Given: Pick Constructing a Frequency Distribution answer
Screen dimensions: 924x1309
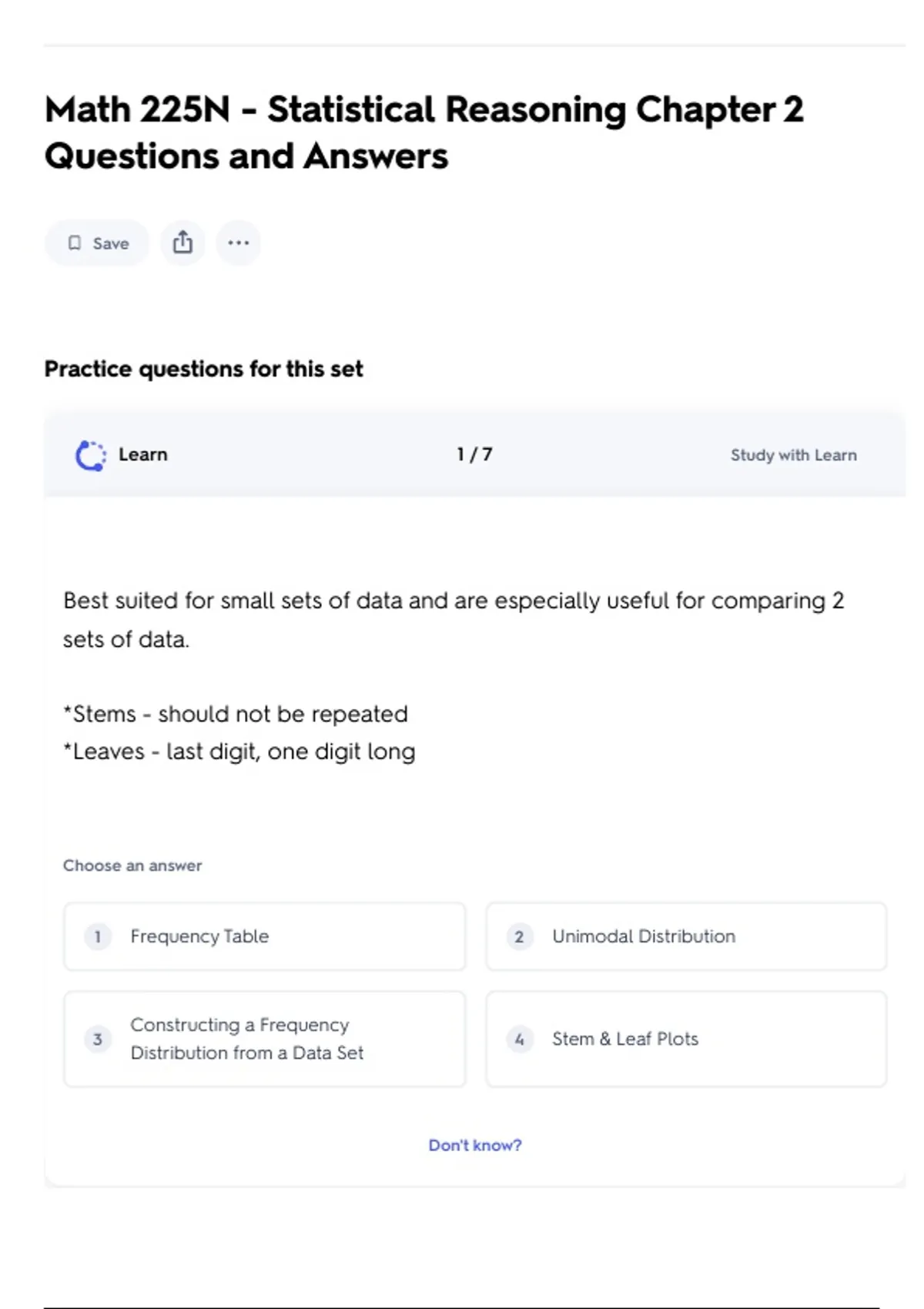Looking at the screenshot, I should [x=264, y=1039].
